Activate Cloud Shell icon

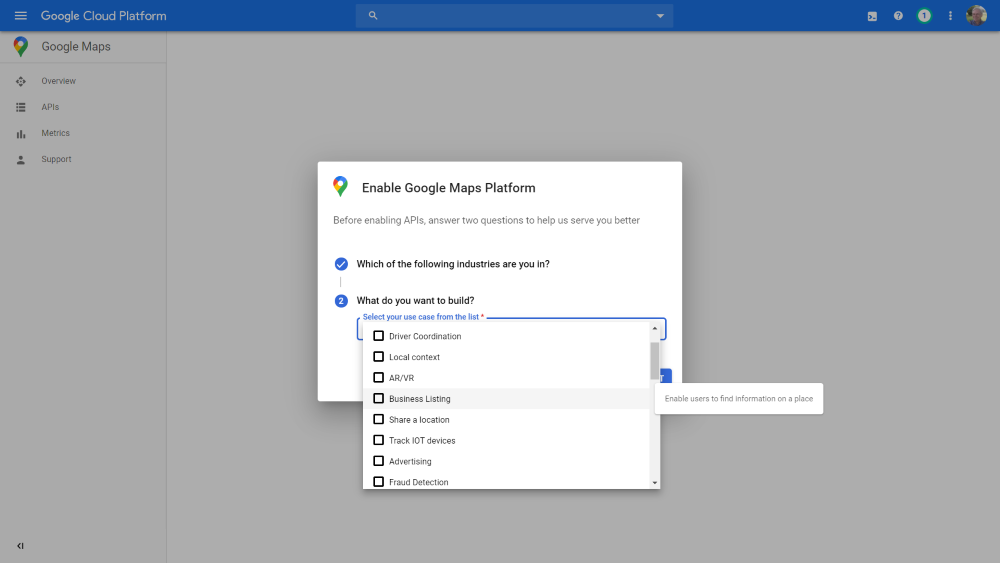point(872,17)
